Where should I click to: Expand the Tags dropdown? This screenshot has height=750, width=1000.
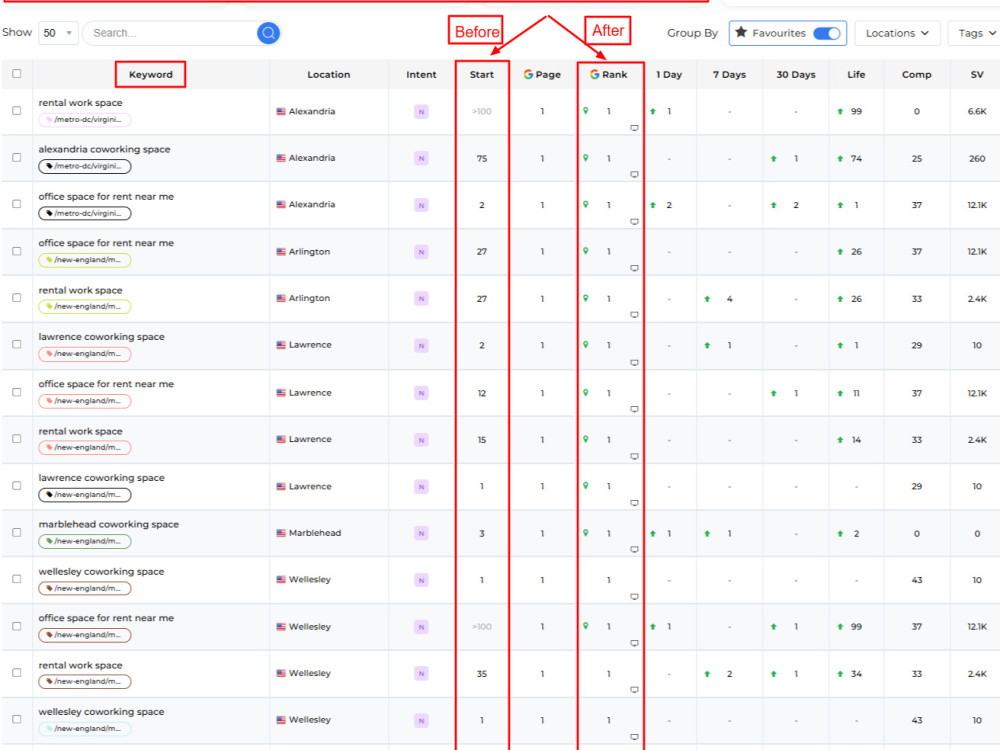[x=976, y=33]
